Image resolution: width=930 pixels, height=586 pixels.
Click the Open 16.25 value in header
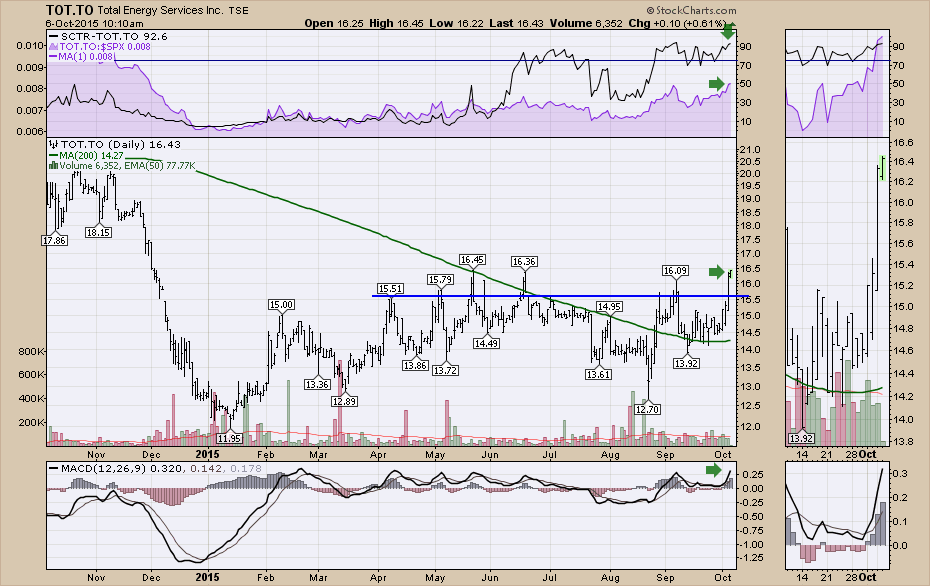[334, 23]
